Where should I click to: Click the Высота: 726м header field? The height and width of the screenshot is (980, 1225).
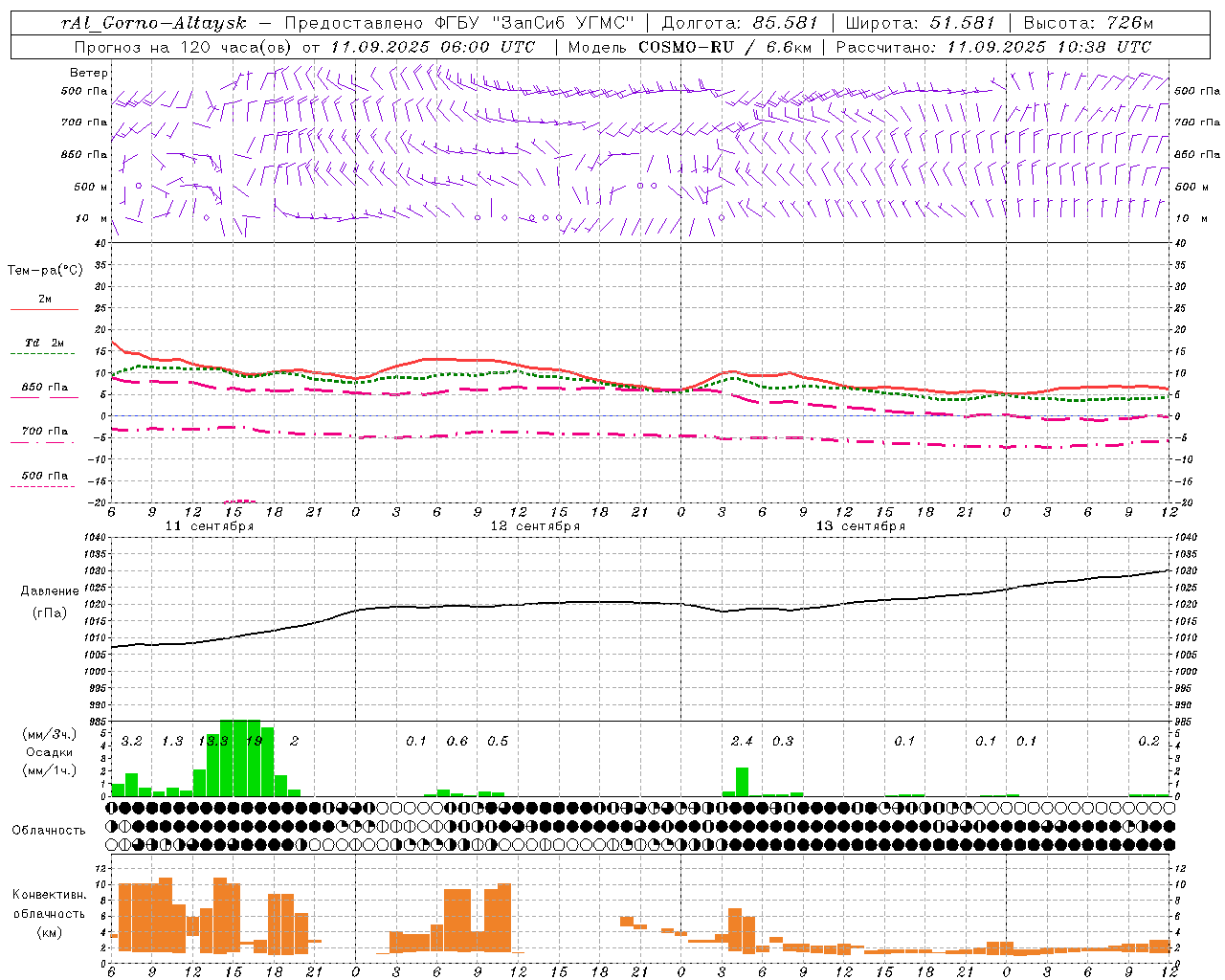coord(1088,23)
